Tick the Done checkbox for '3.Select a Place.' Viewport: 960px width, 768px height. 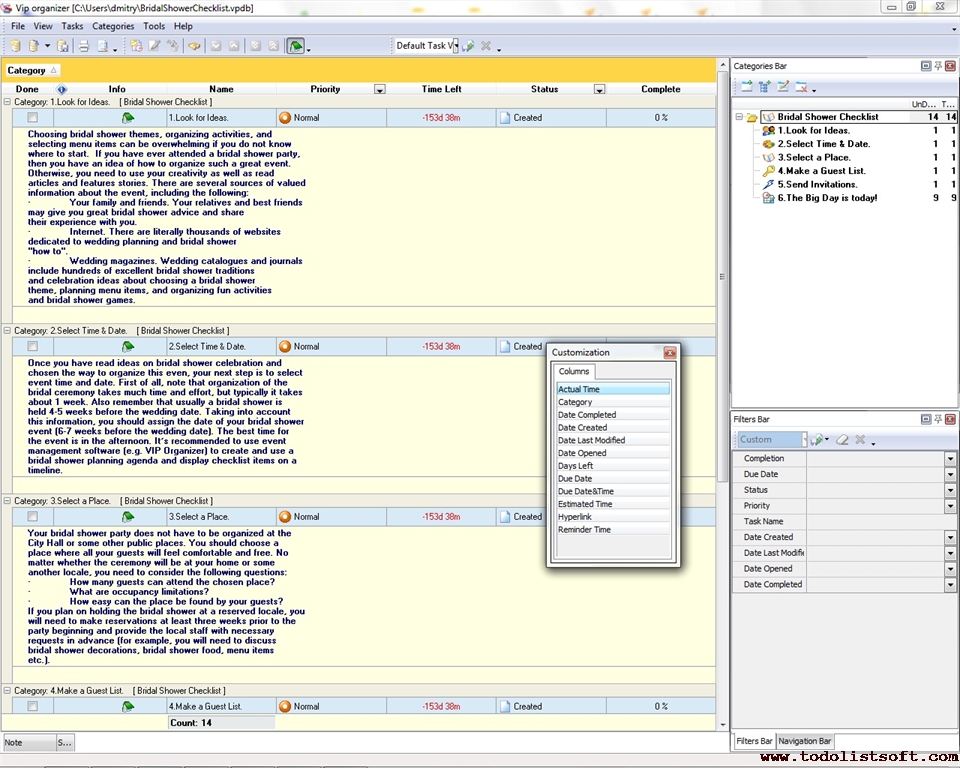pyautogui.click(x=33, y=517)
